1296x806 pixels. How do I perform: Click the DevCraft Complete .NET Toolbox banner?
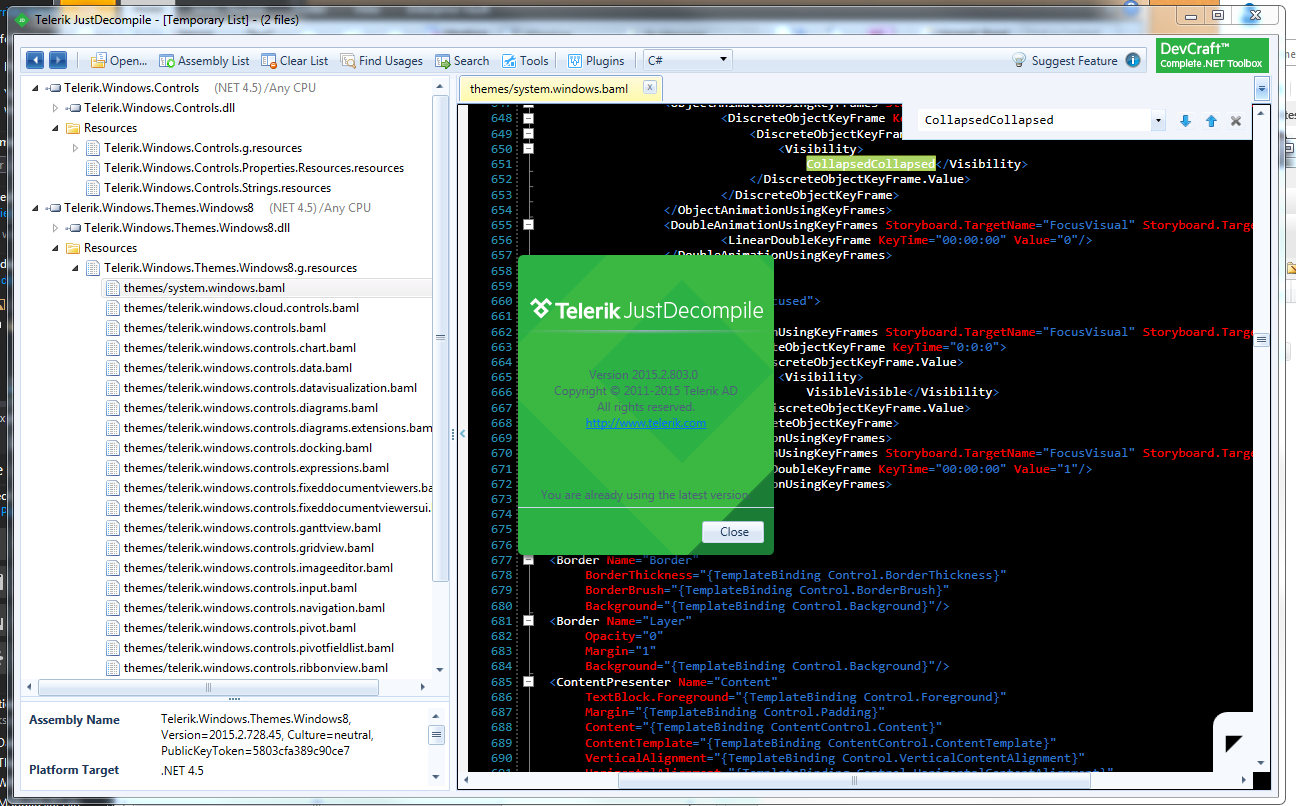pyautogui.click(x=1212, y=55)
